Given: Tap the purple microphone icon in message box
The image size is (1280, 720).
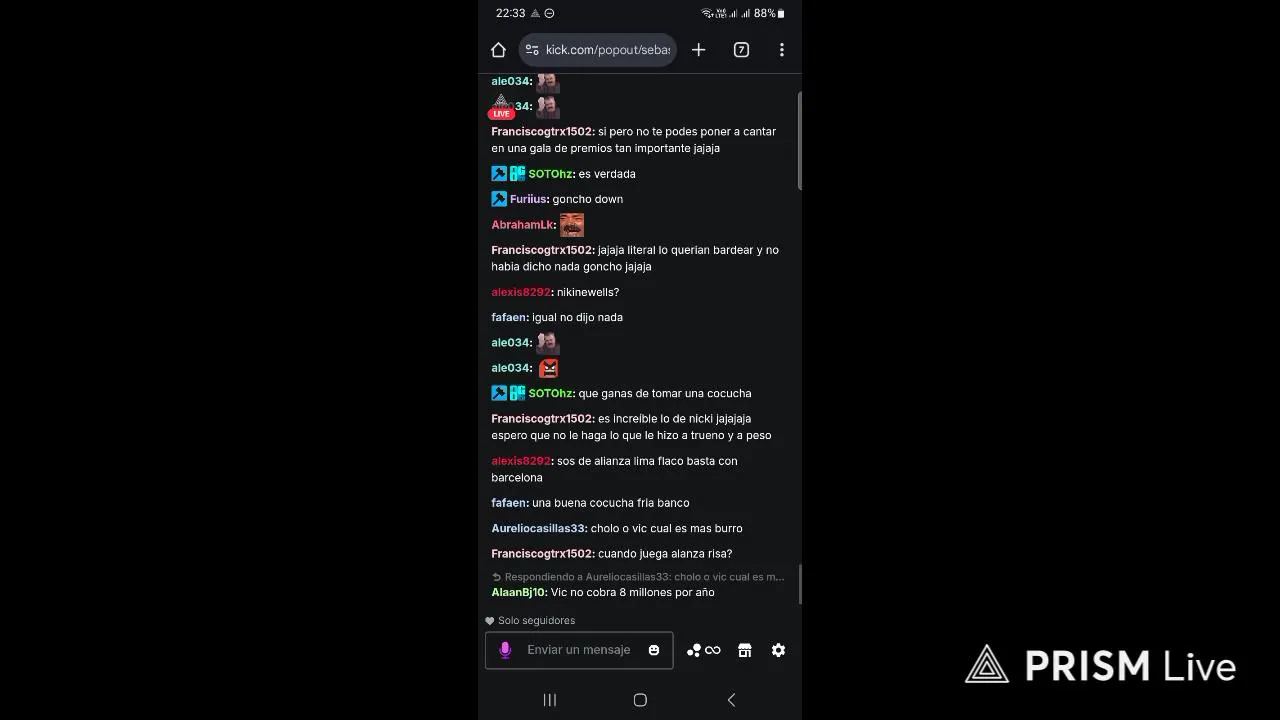Looking at the screenshot, I should coord(505,650).
